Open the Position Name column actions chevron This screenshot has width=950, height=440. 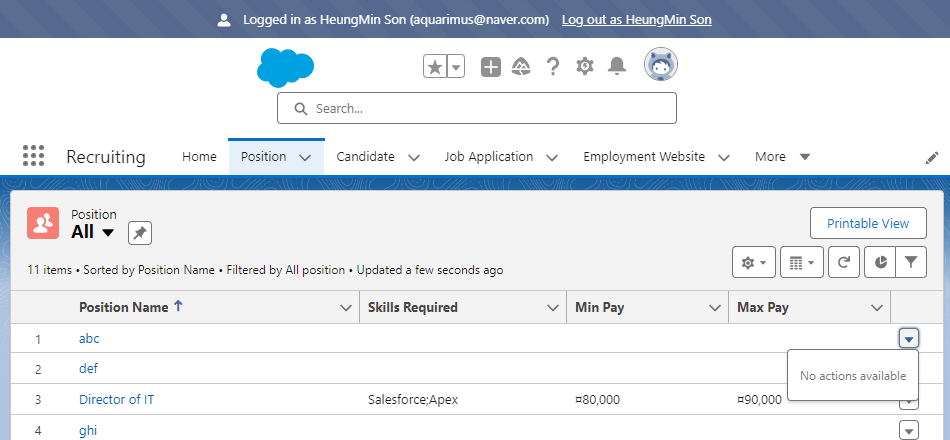coord(346,308)
